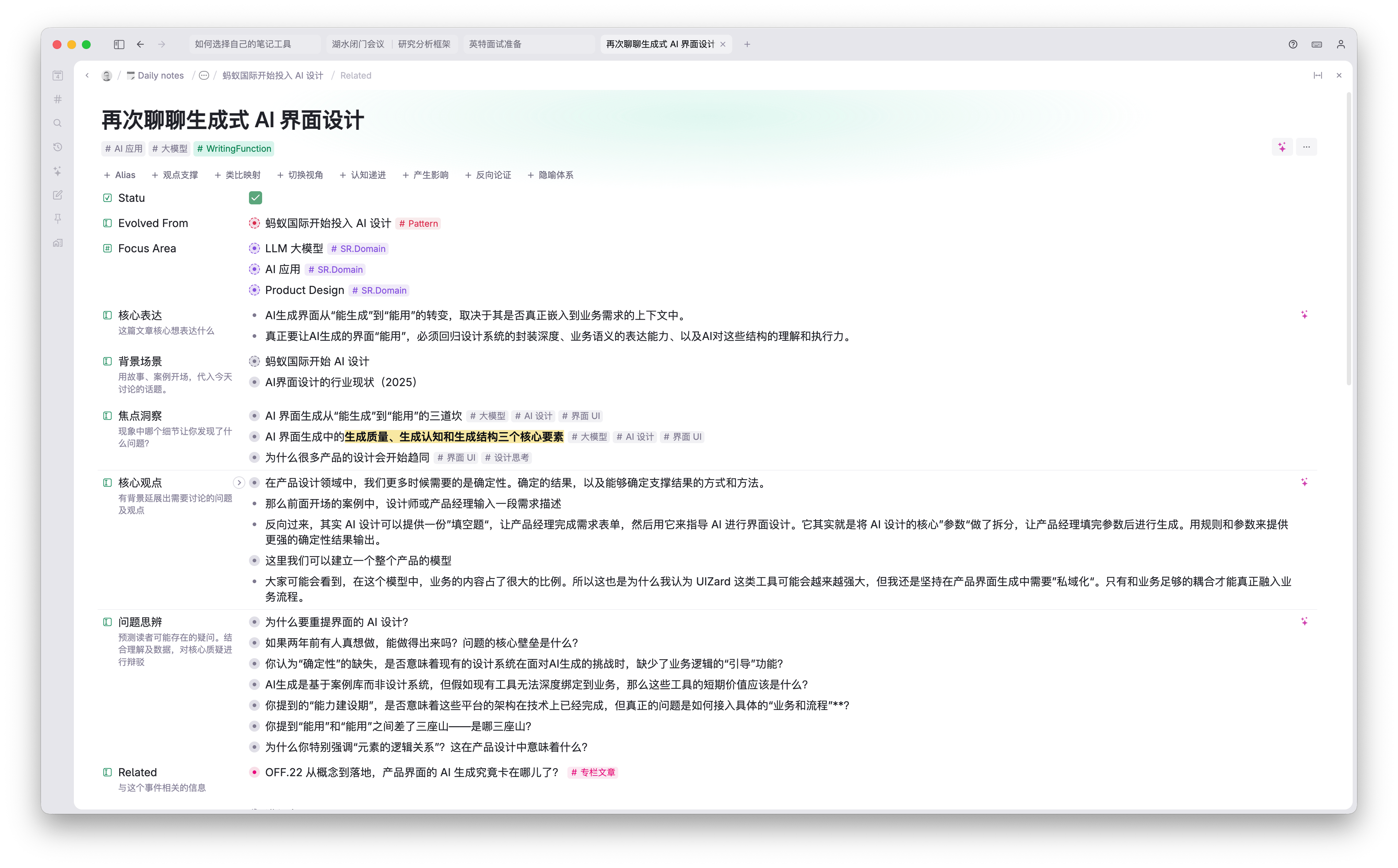Uncheck the Statu checkbox
The image size is (1398, 868).
pyautogui.click(x=256, y=198)
